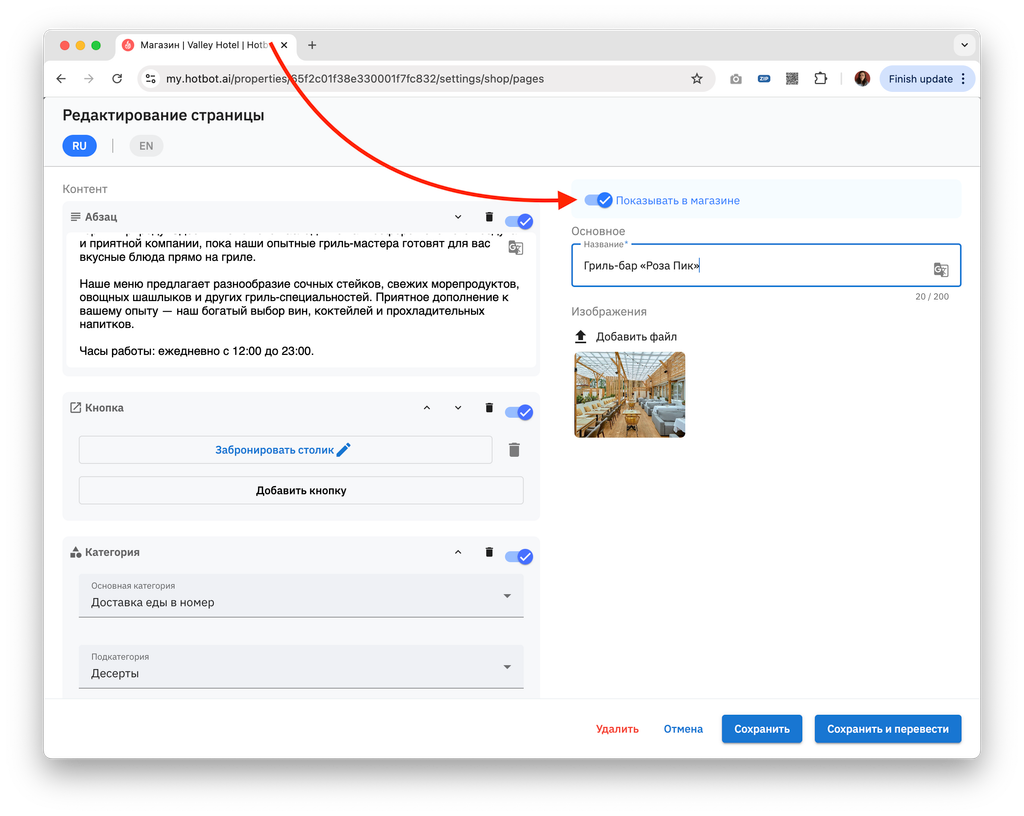Reload the page
1024x816 pixels.
point(117,79)
